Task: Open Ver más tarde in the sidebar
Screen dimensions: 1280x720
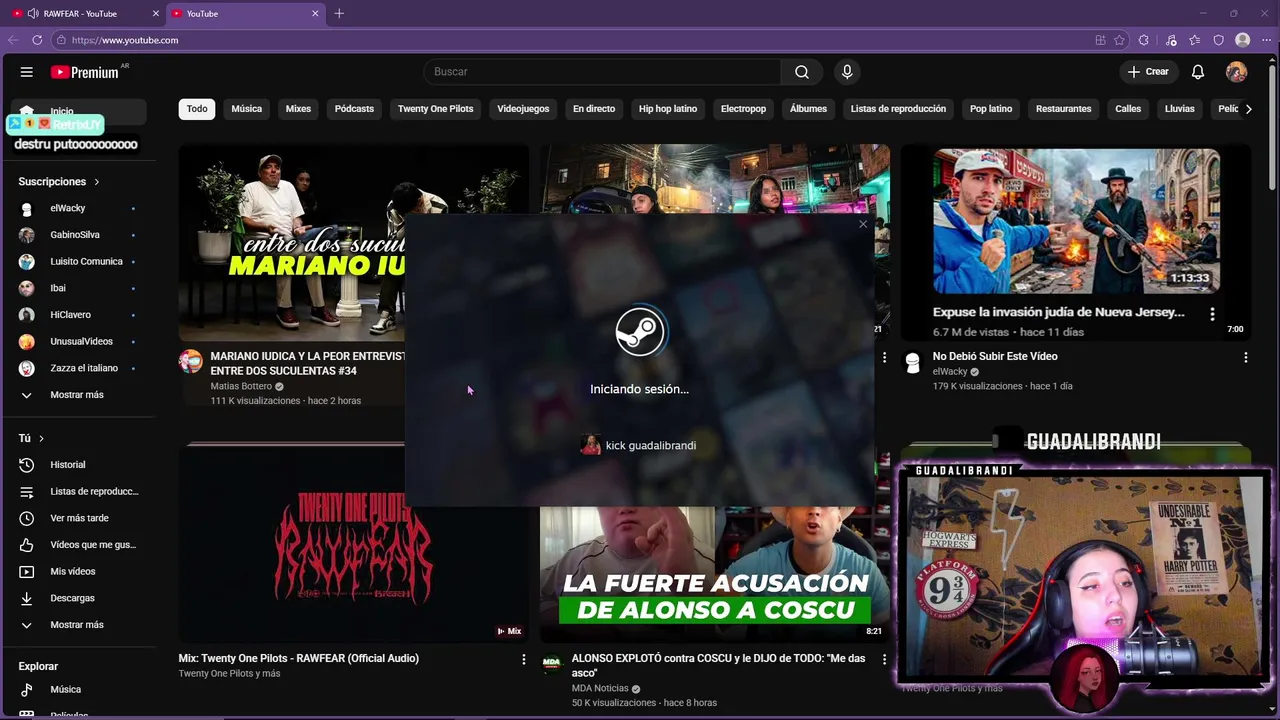Action: tap(81, 518)
